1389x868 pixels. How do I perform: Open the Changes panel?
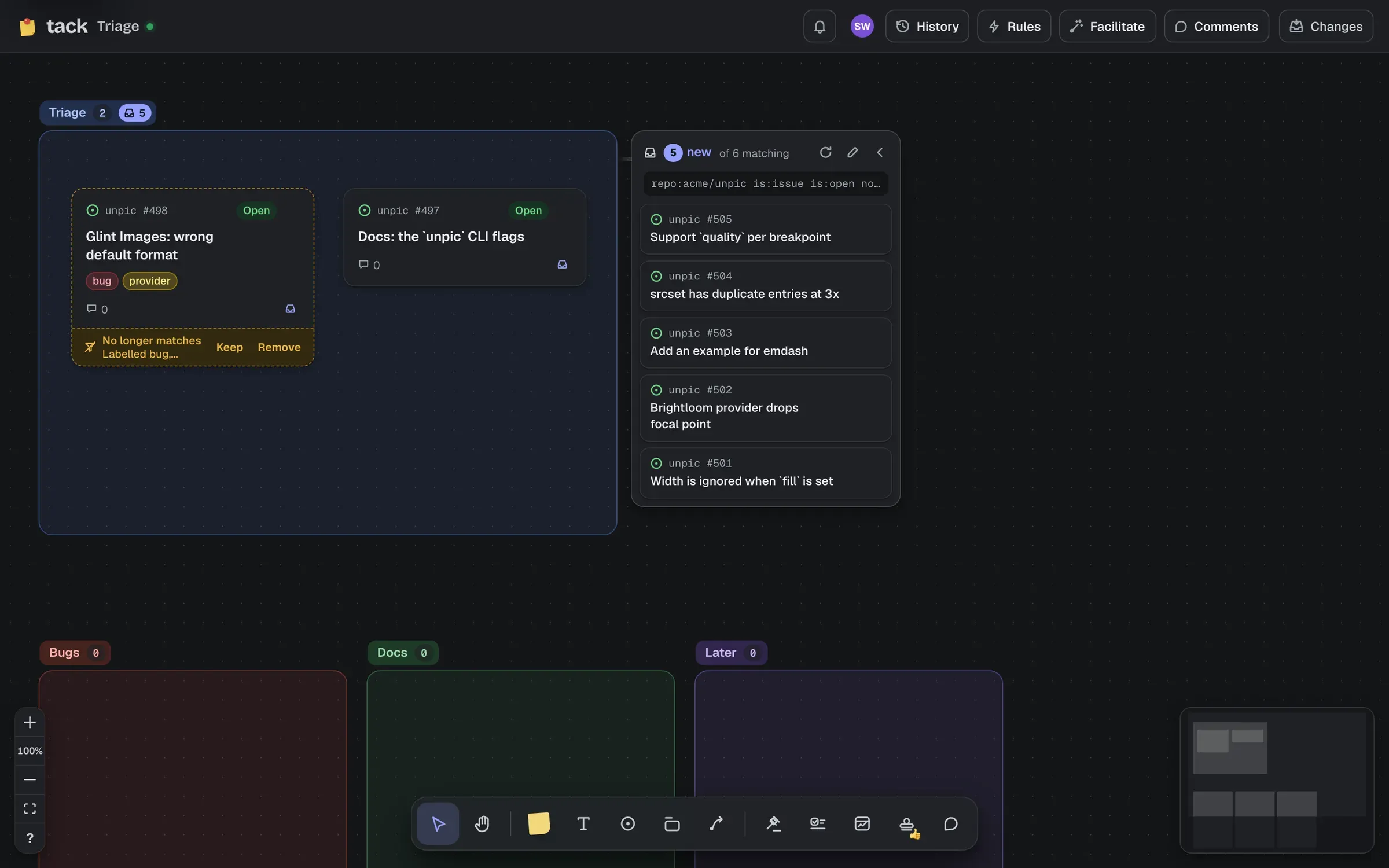tap(1326, 26)
